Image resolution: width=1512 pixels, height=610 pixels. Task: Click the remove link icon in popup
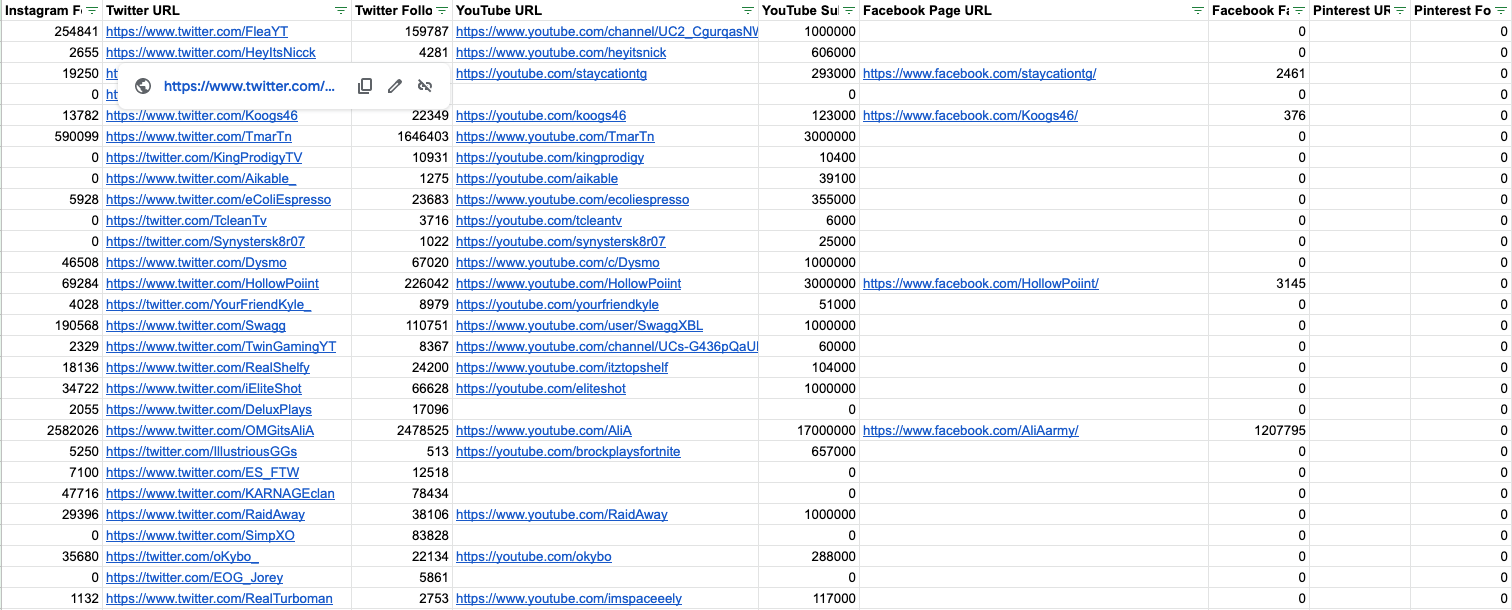pyautogui.click(x=425, y=86)
